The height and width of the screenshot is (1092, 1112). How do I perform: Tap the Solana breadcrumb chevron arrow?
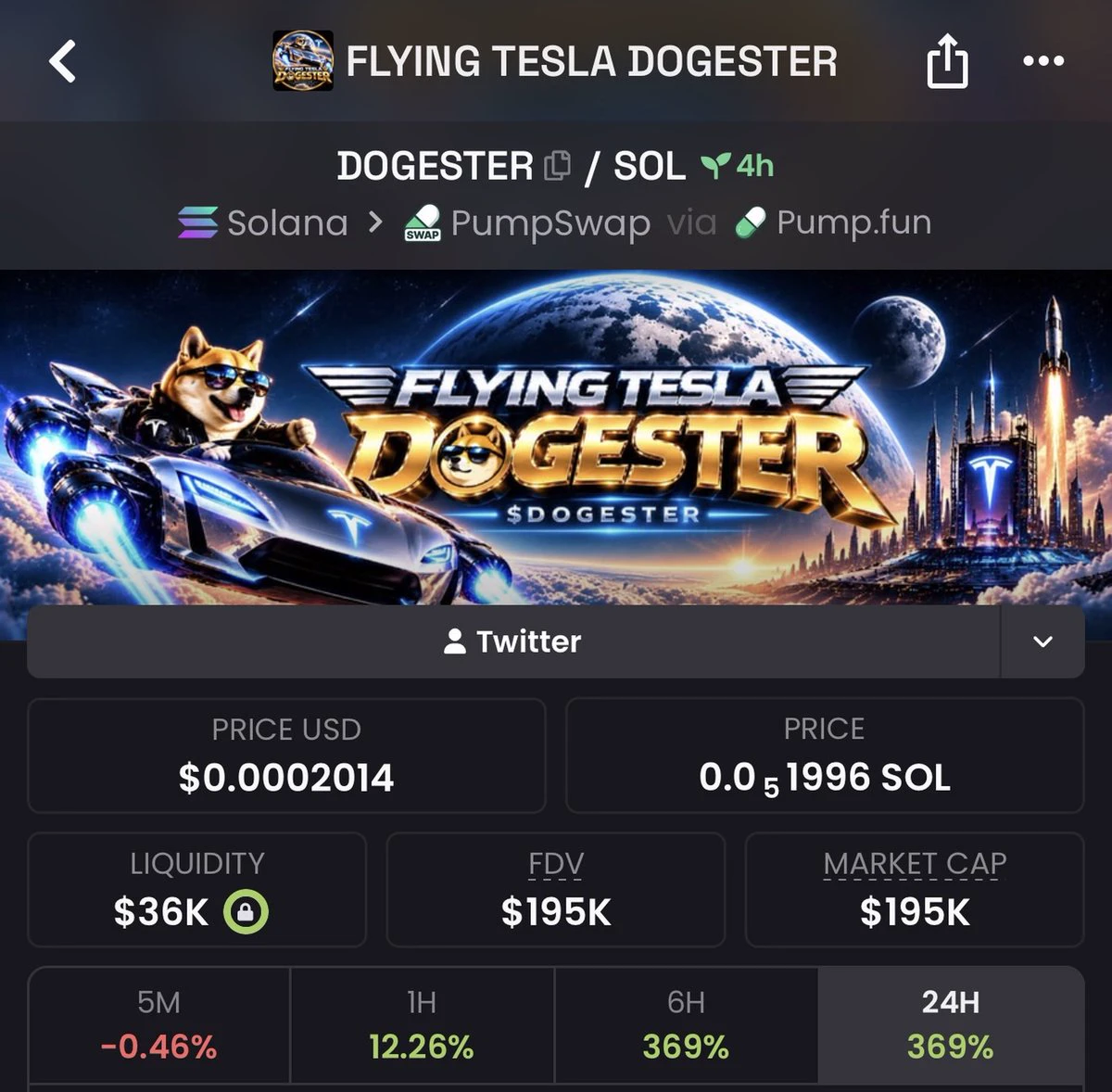(x=375, y=222)
